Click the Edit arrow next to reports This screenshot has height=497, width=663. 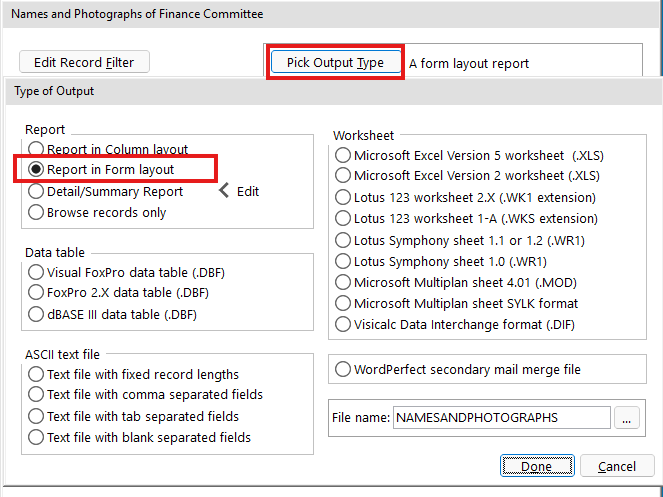238,191
